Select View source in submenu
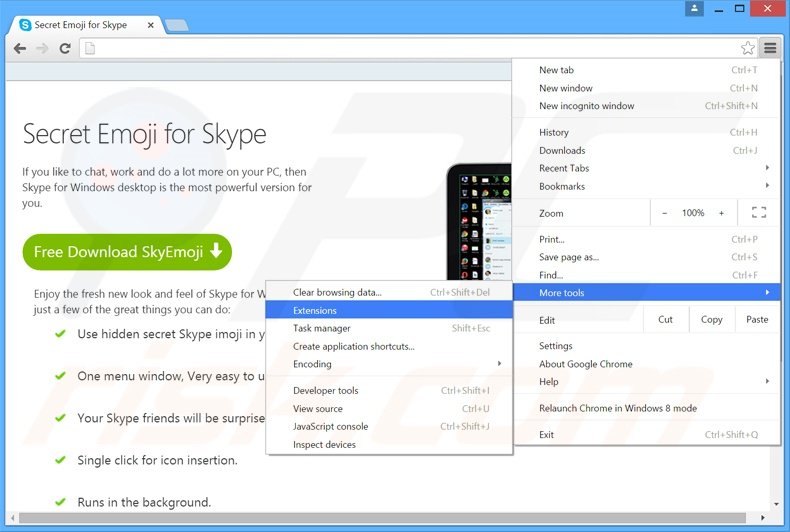Screen dimensions: 790x532 coord(389,409)
